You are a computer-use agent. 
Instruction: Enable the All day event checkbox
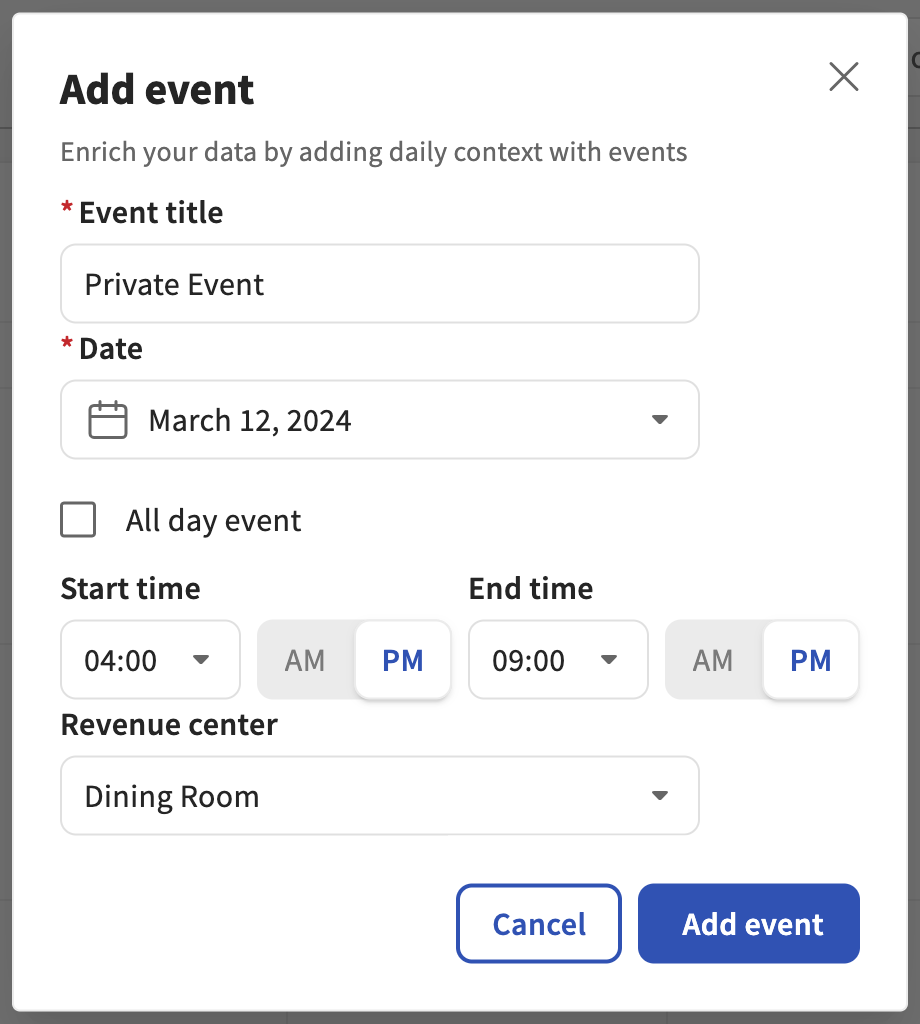coord(78,520)
